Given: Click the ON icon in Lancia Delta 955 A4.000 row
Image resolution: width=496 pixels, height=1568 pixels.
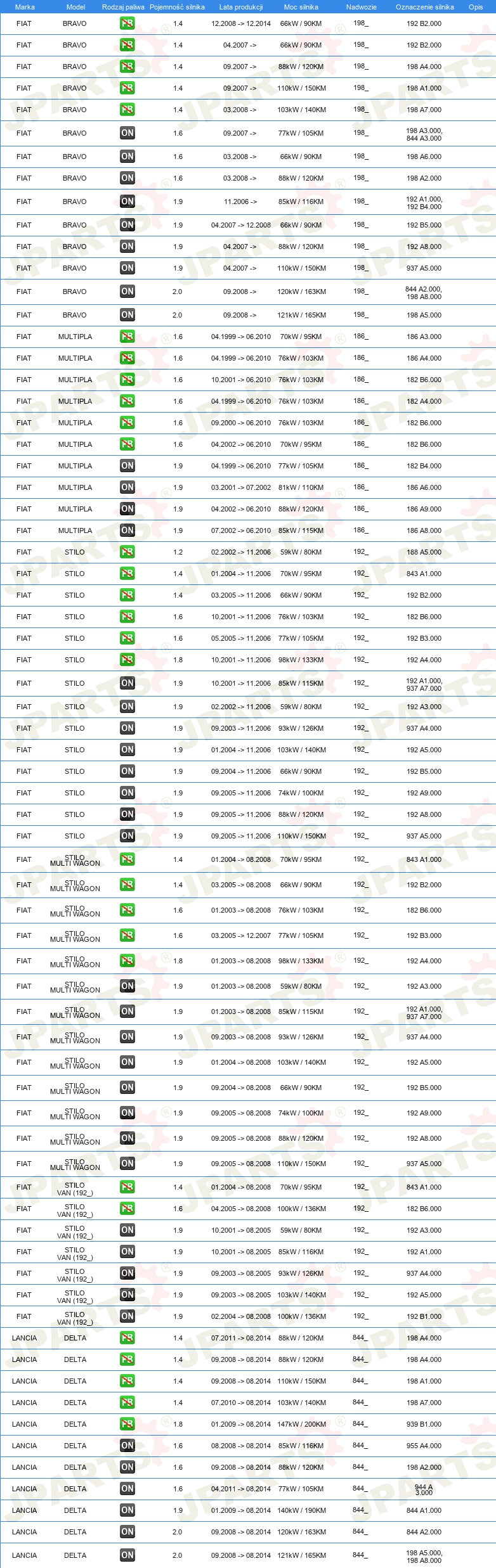Looking at the screenshot, I should pyautogui.click(x=127, y=1446).
